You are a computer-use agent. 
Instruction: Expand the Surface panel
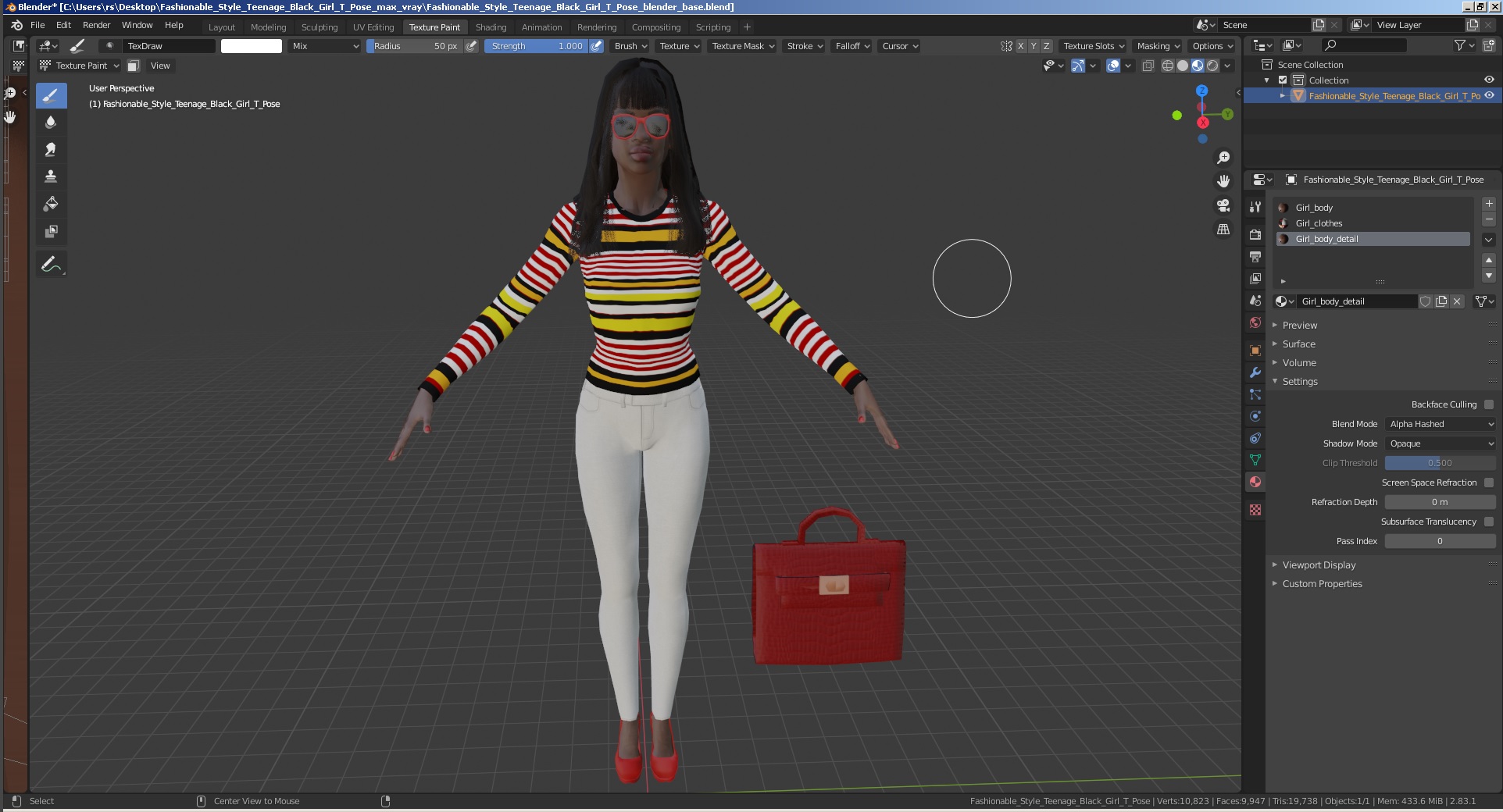tap(1298, 344)
